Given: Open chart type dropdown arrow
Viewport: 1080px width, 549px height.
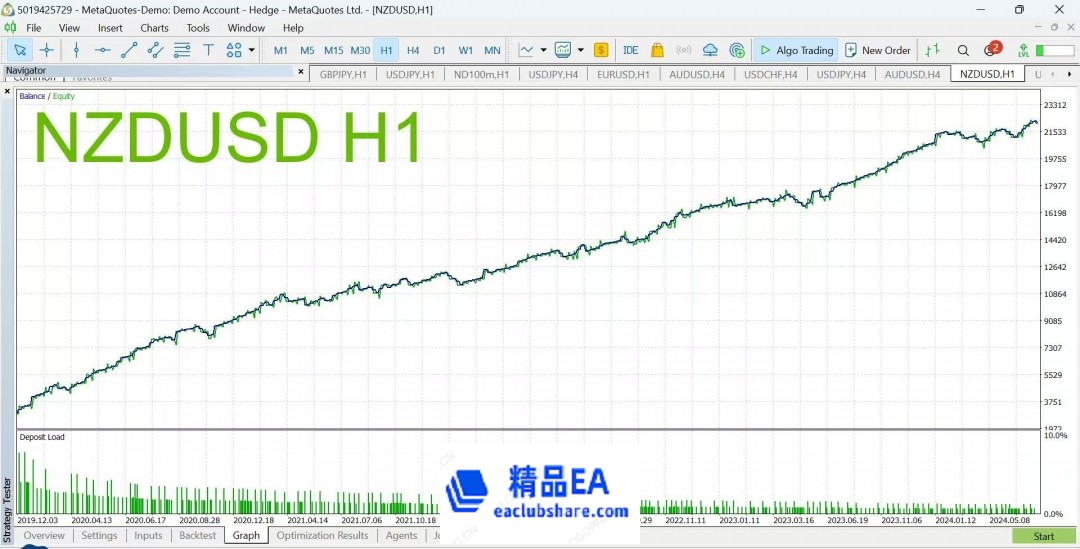Looking at the screenshot, I should click(x=543, y=50).
